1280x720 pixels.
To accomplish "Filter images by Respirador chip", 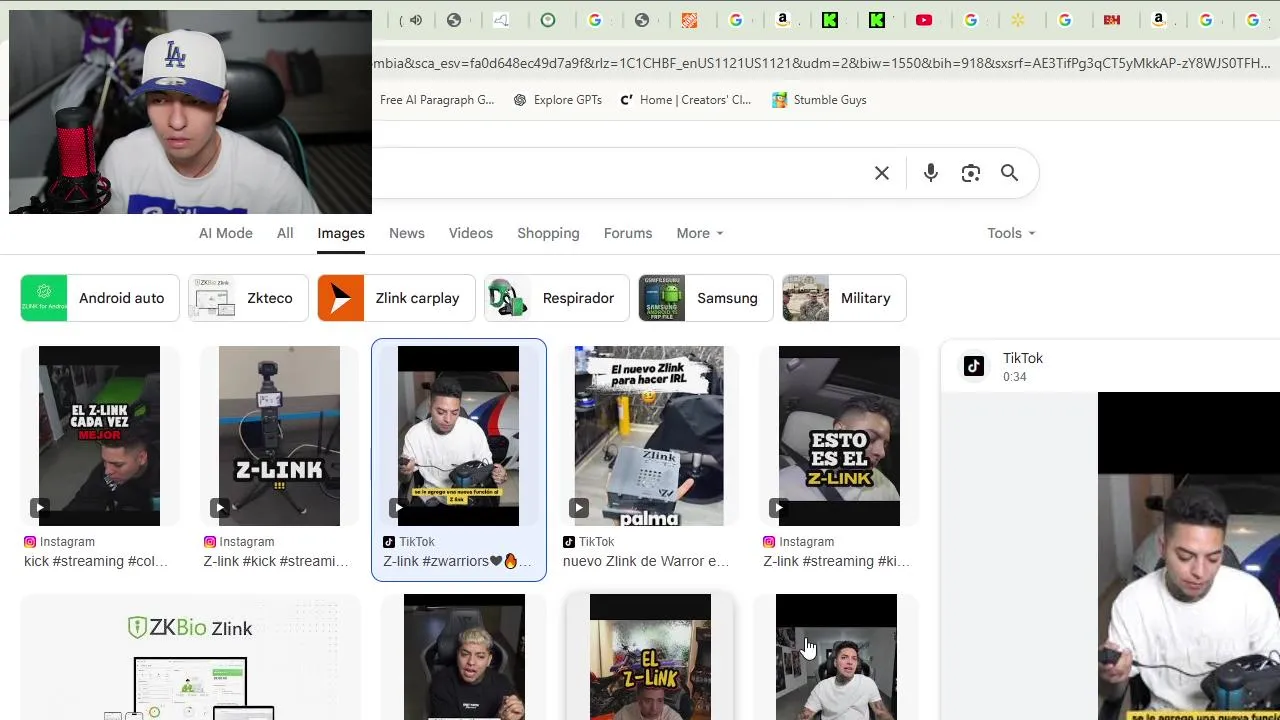I will click(x=557, y=298).
